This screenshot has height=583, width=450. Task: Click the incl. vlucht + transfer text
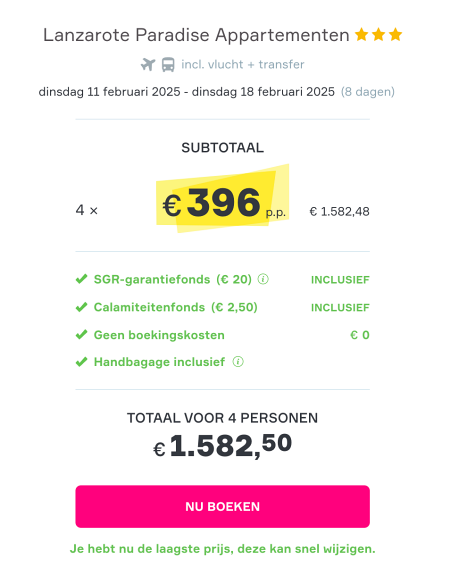pyautogui.click(x=242, y=65)
